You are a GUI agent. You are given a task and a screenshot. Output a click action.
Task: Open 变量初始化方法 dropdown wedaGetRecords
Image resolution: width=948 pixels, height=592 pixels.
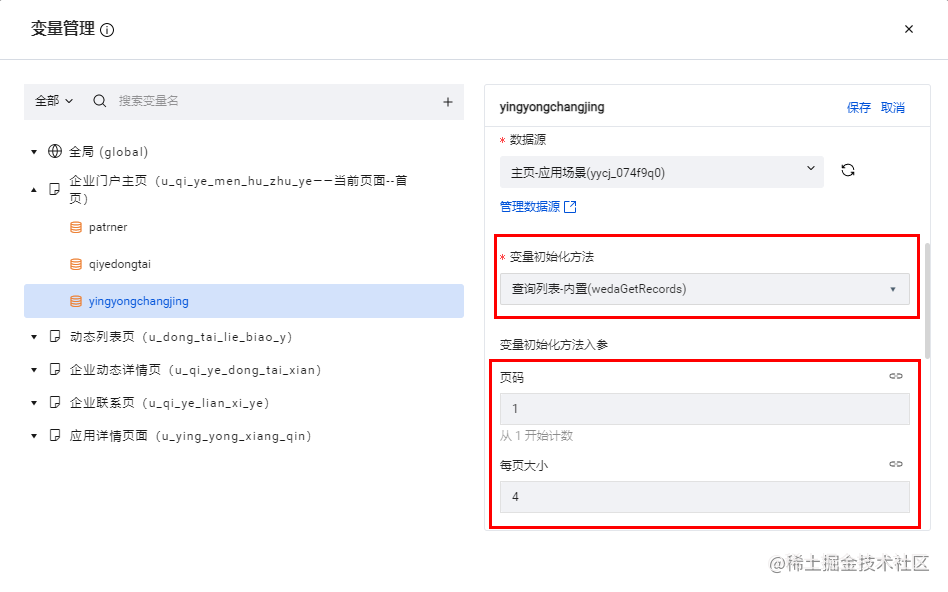coord(704,289)
